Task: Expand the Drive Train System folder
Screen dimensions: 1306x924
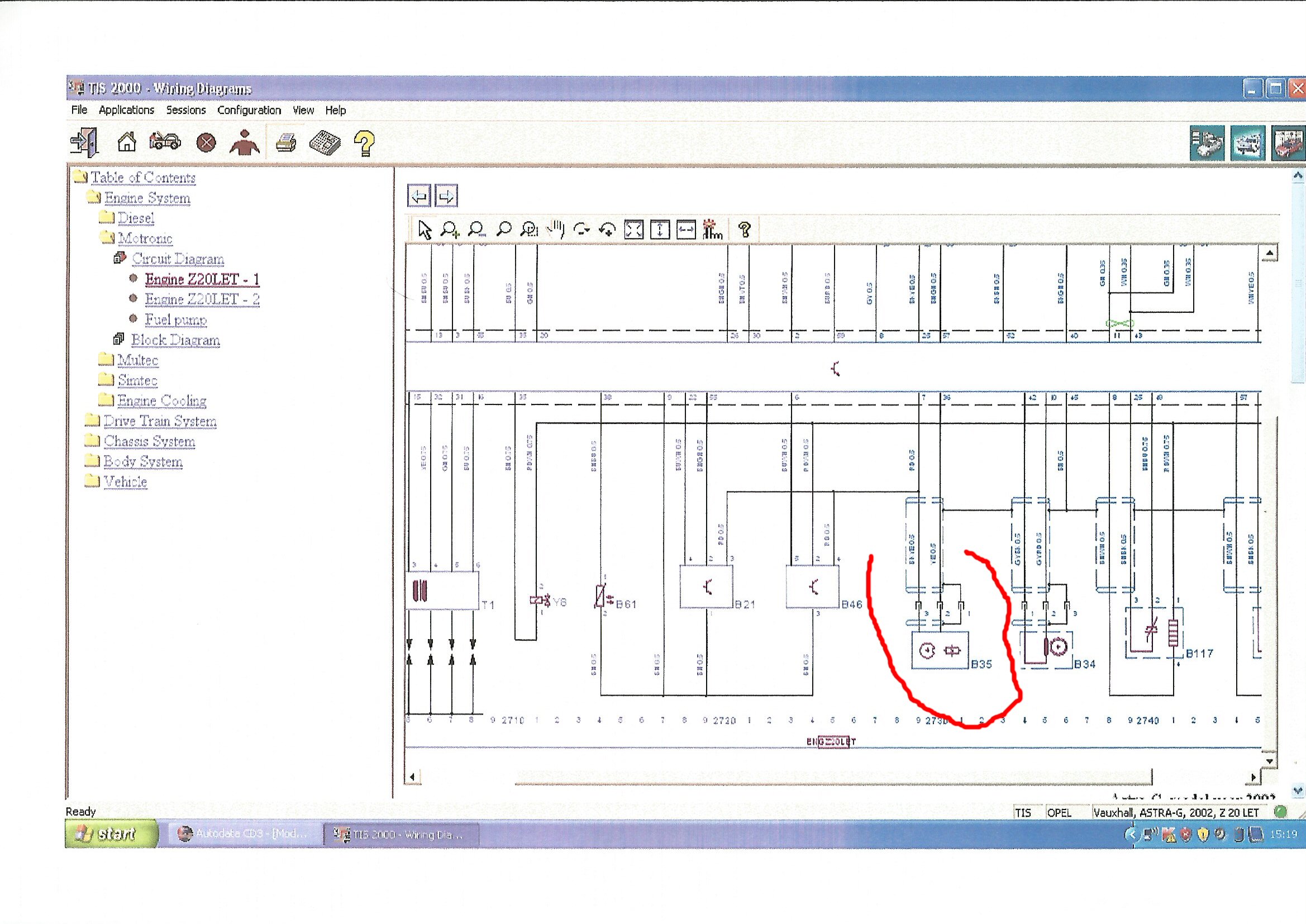Action: tap(160, 421)
